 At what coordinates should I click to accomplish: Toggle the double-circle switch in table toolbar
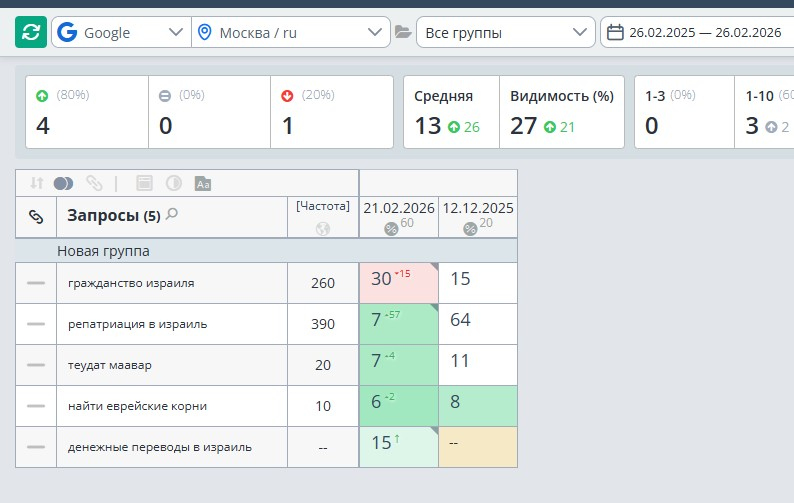click(63, 183)
